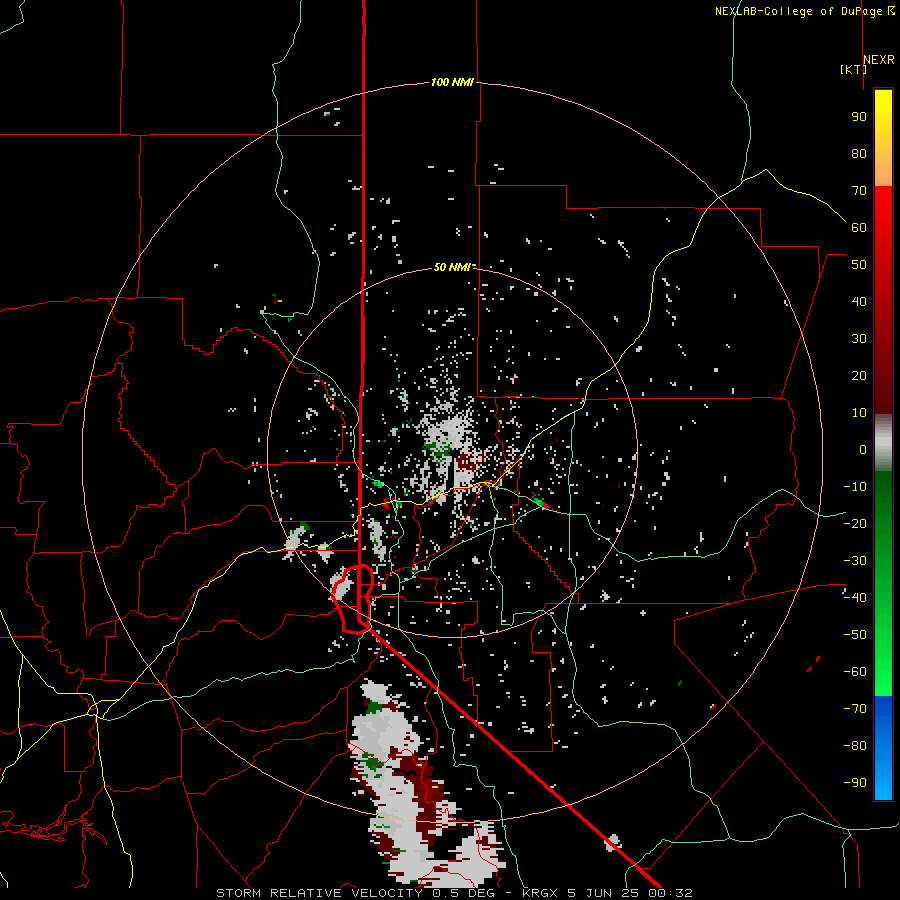
Task: Click the 50 NMI range ring label
Action: (x=452, y=267)
